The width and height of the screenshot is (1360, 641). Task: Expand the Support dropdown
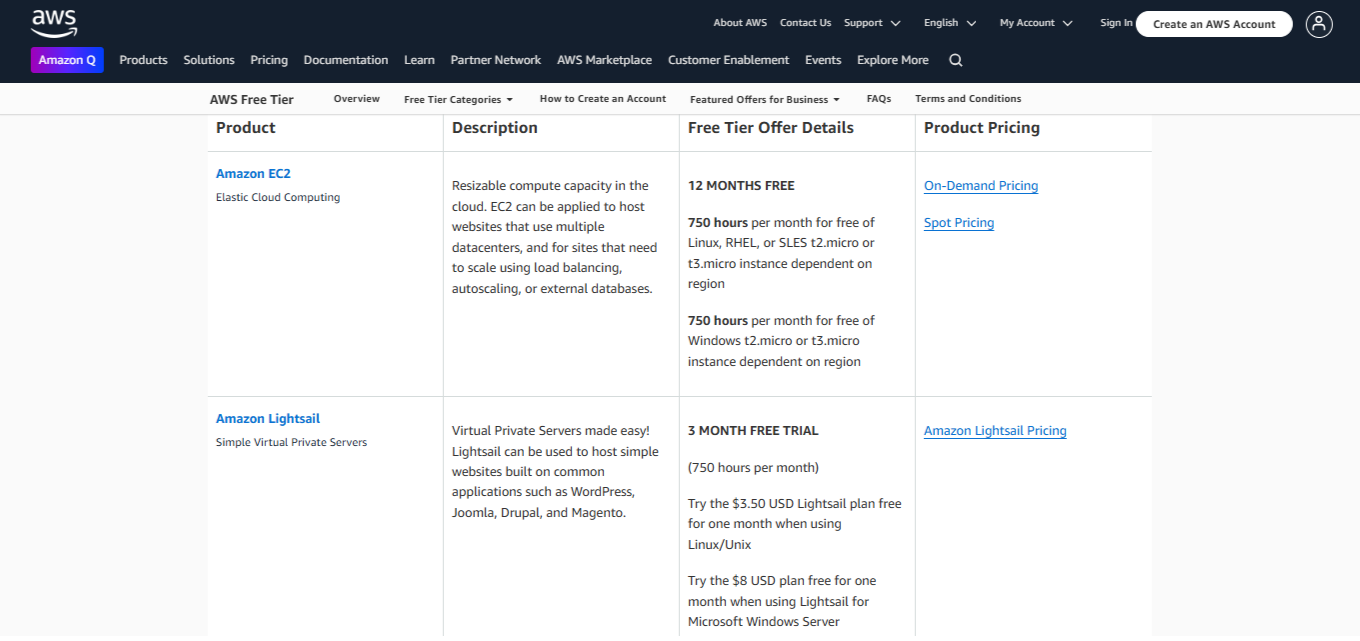872,23
